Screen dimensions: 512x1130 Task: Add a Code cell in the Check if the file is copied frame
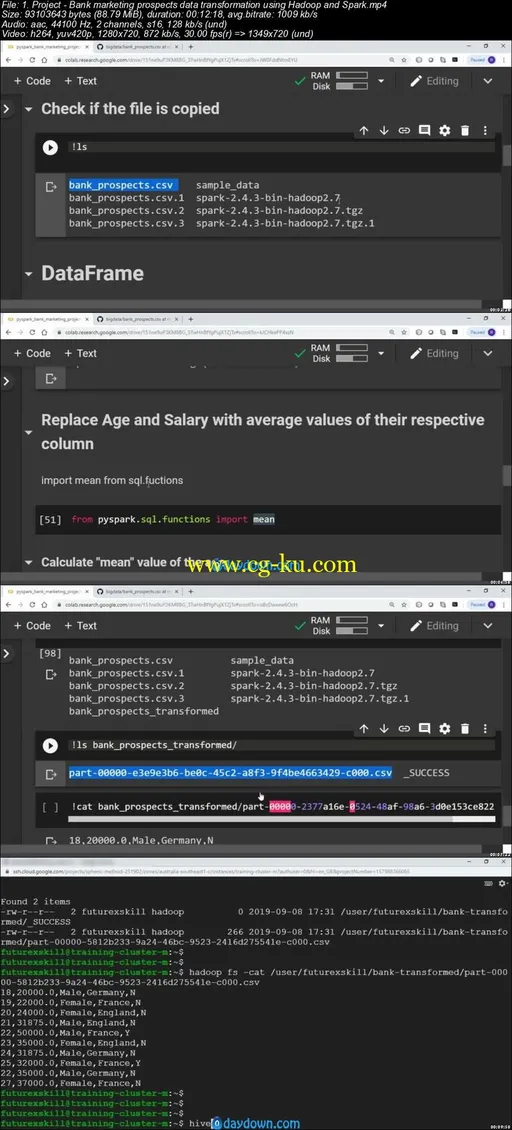(x=32, y=81)
